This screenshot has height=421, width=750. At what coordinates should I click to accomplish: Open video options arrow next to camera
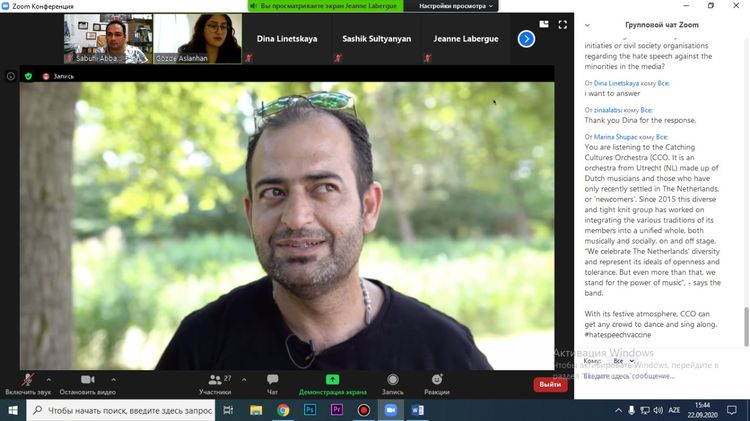coord(113,380)
